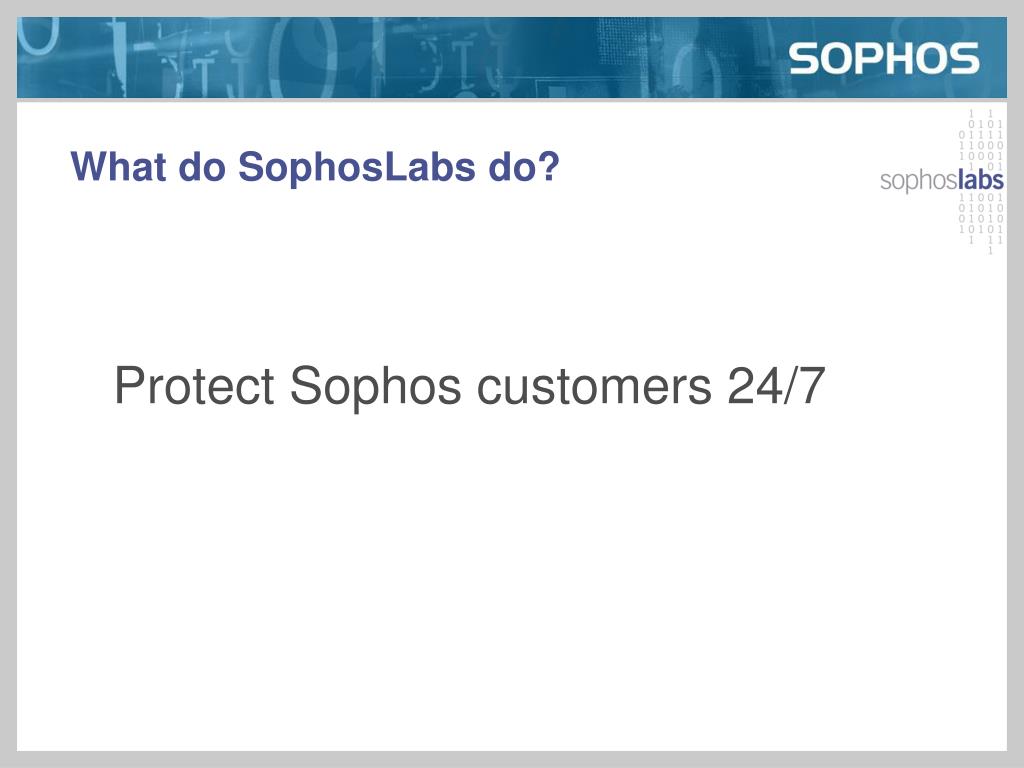Select the binary digits below sophoslabs logo
Image resolution: width=1024 pixels, height=768 pixels.
click(981, 222)
